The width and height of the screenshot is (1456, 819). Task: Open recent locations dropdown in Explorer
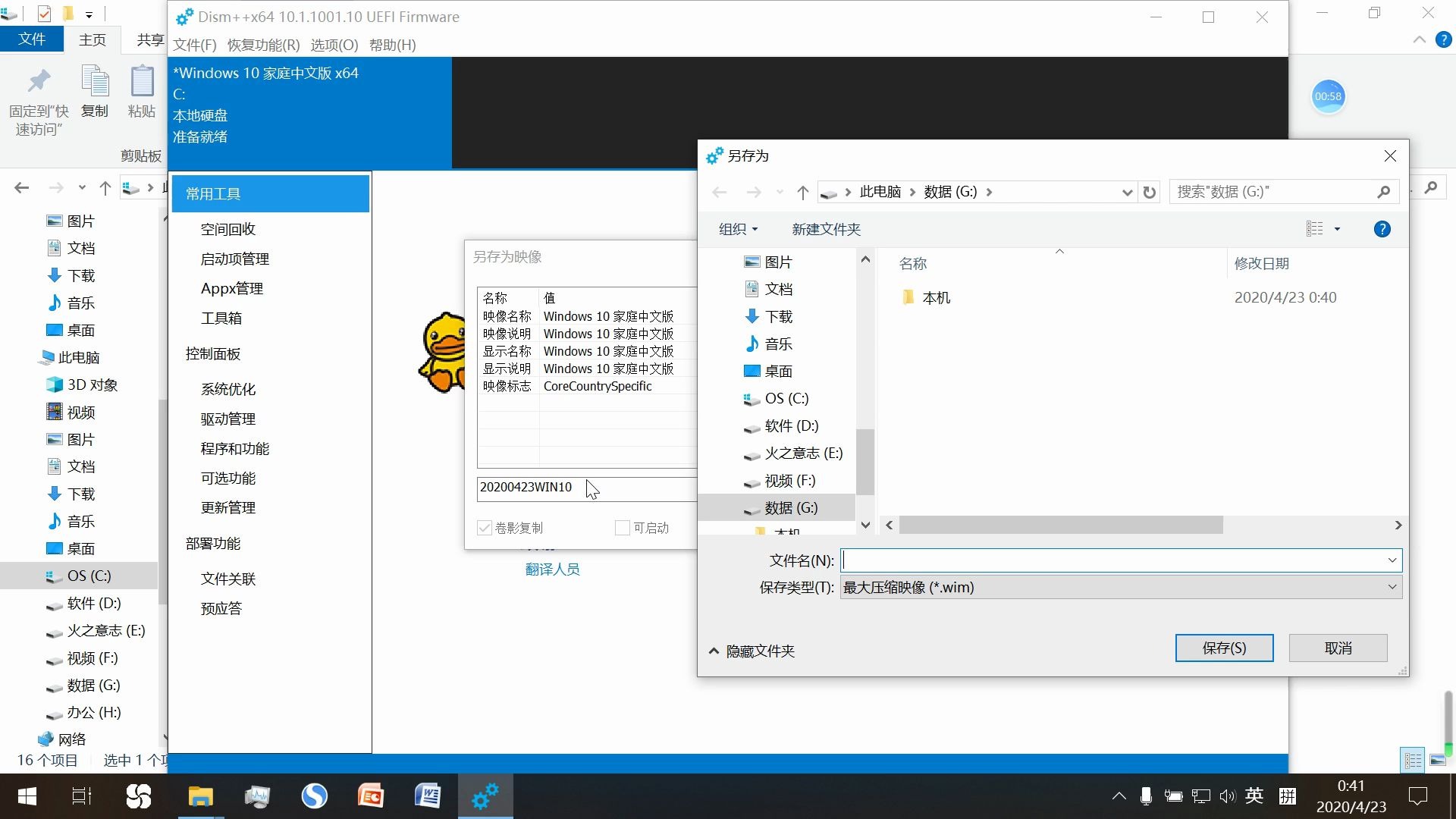point(82,187)
